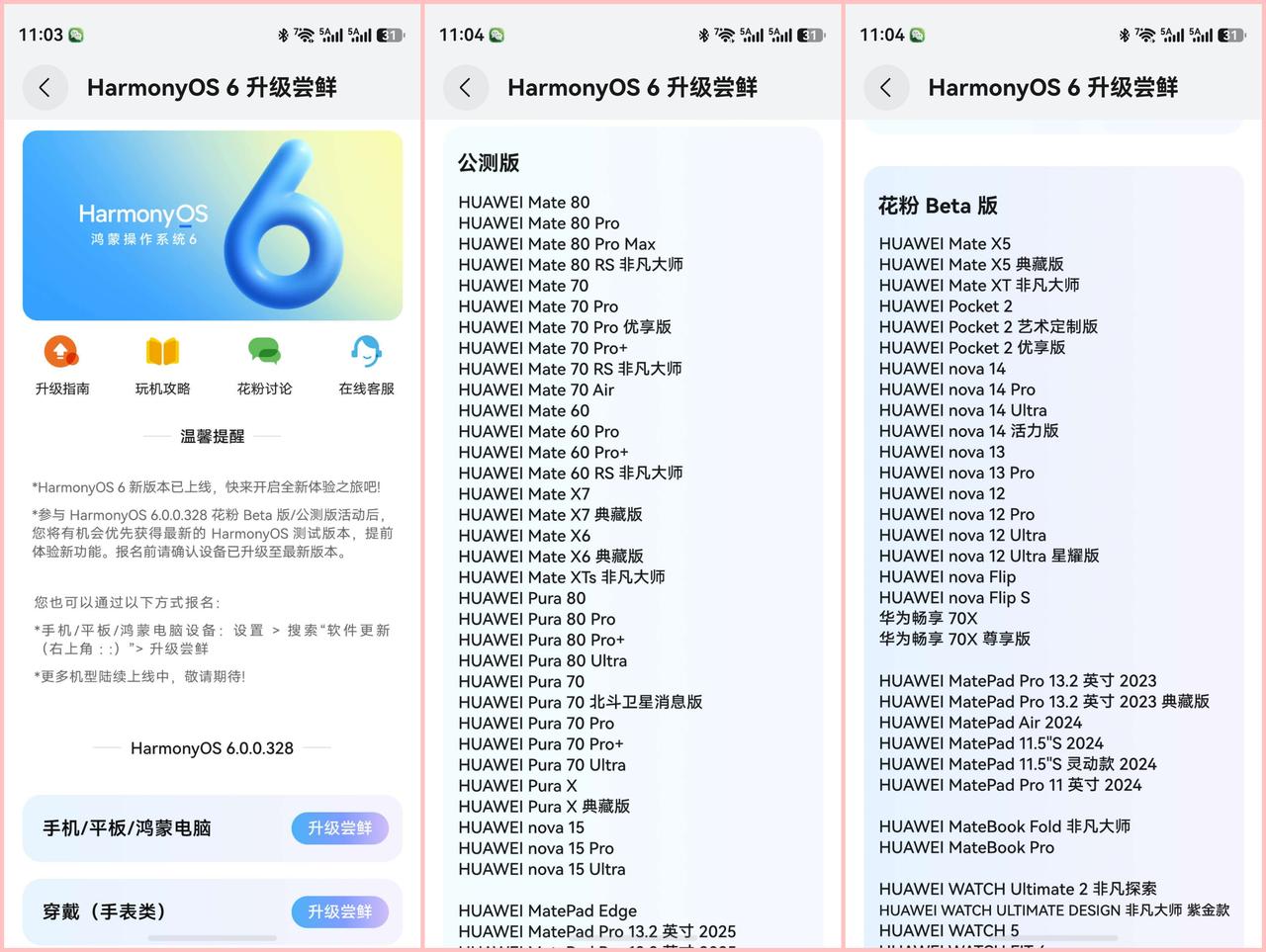Select HUAWEI Mate 70 Pro 优享版 row

coord(565,327)
